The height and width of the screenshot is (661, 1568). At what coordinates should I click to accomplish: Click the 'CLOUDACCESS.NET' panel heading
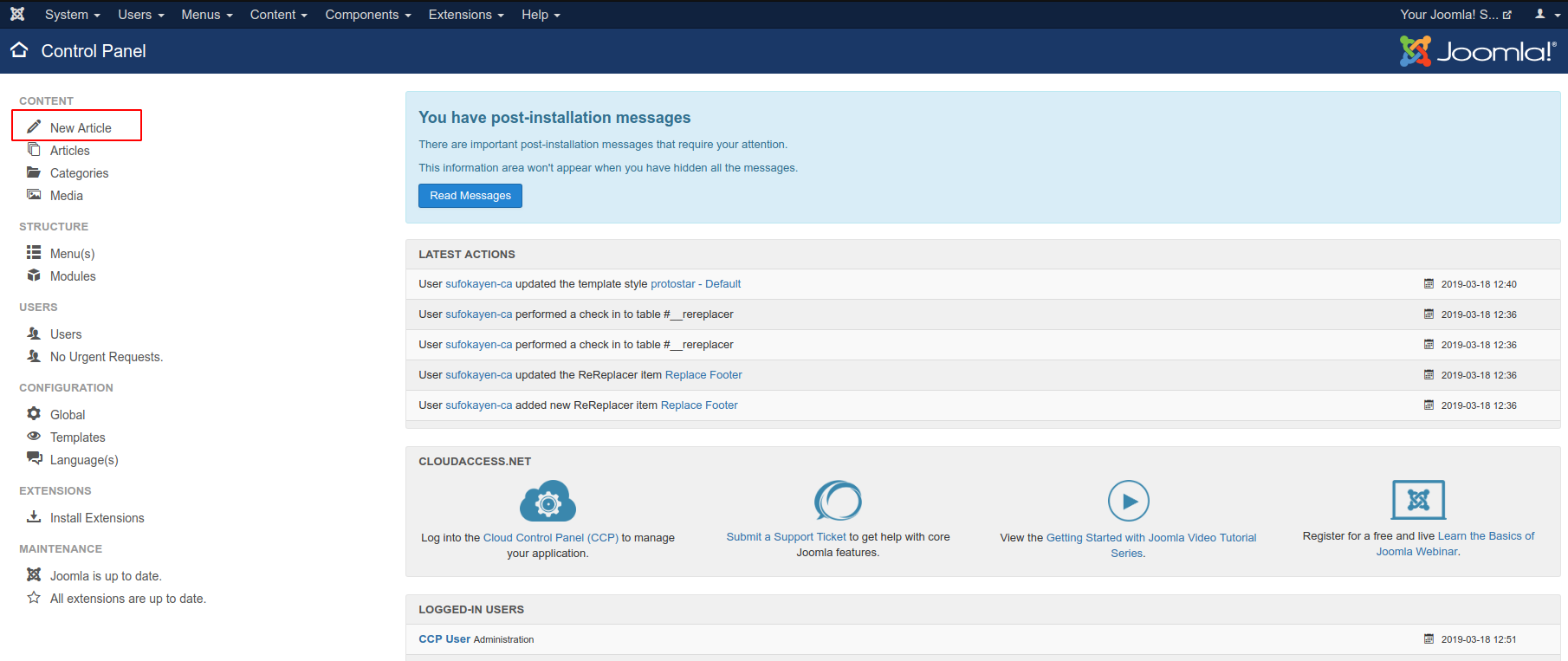coord(475,462)
